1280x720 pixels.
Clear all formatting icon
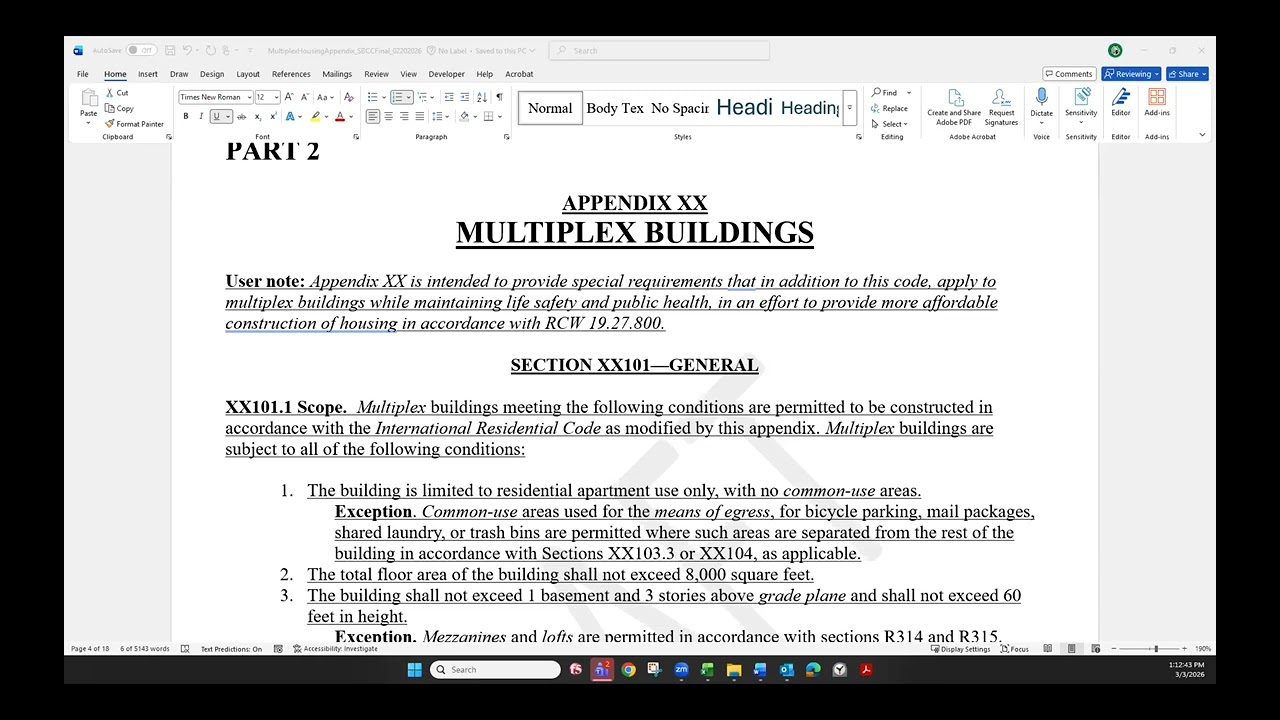point(349,97)
